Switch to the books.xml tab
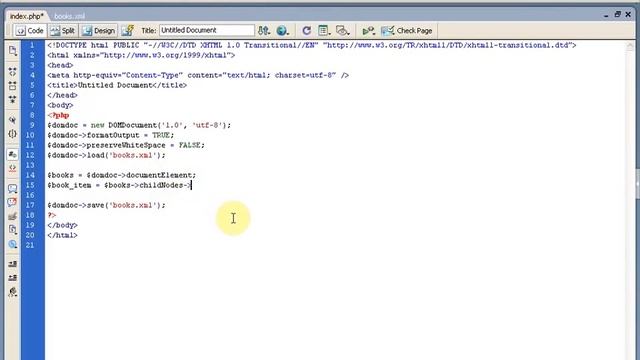640x360 pixels. pyautogui.click(x=69, y=16)
